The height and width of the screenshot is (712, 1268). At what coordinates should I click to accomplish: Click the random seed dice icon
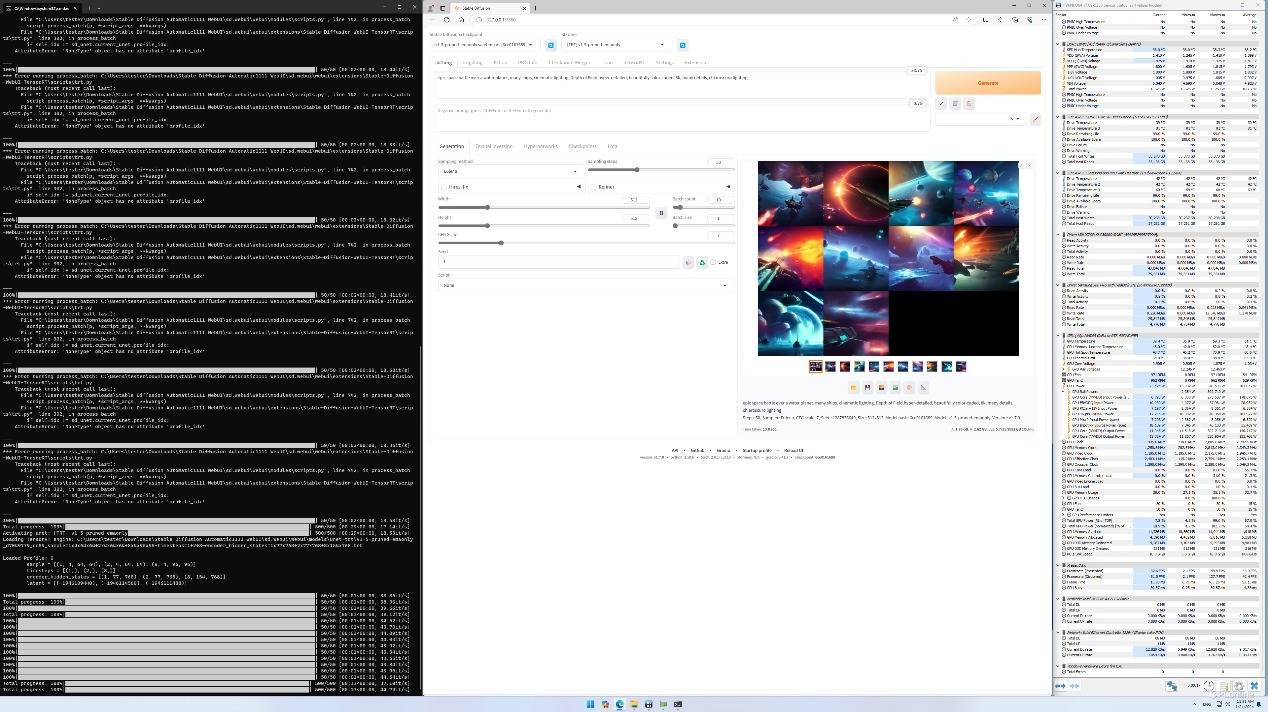(x=688, y=262)
